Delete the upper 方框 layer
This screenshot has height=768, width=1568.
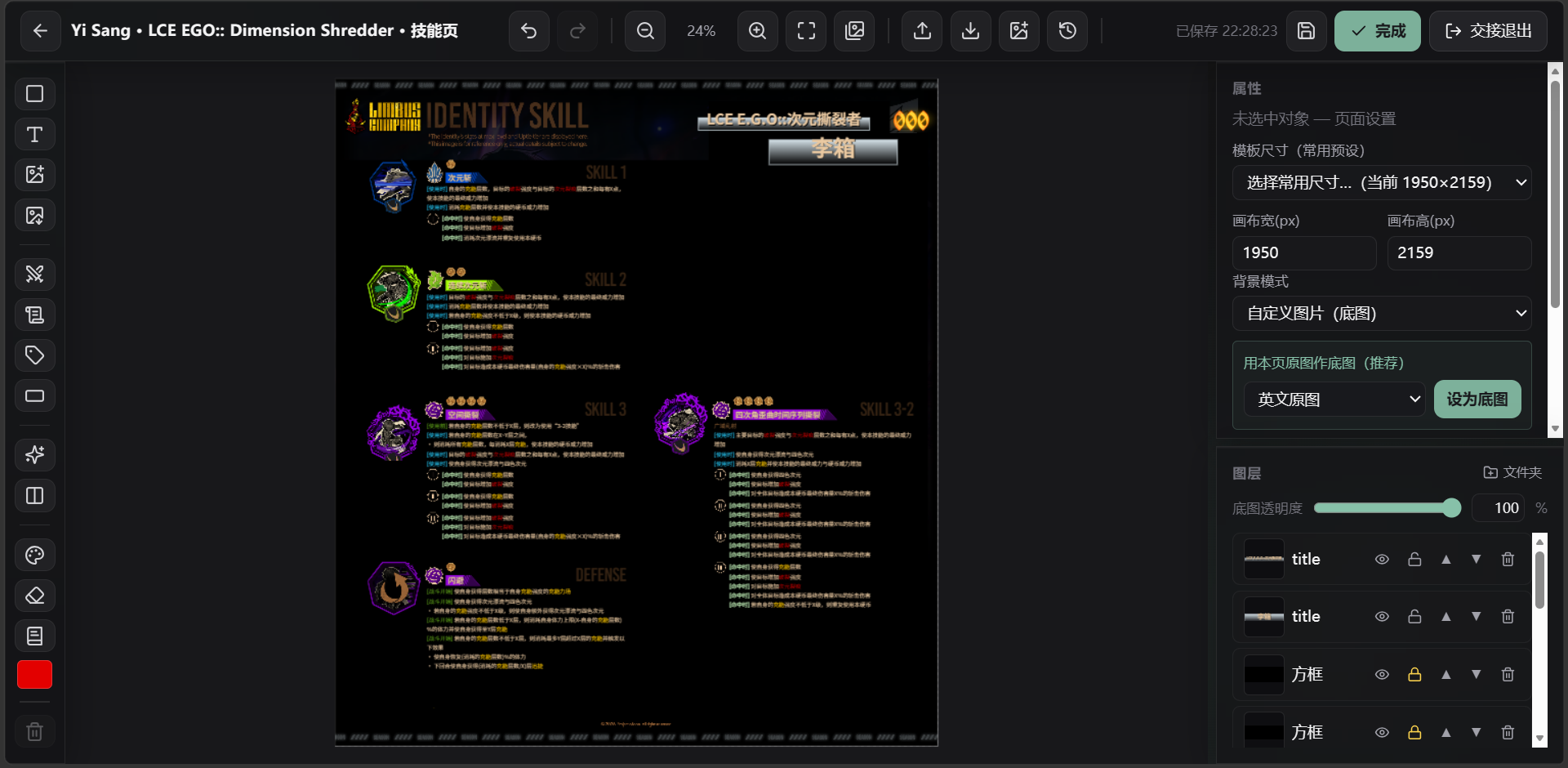click(1508, 675)
